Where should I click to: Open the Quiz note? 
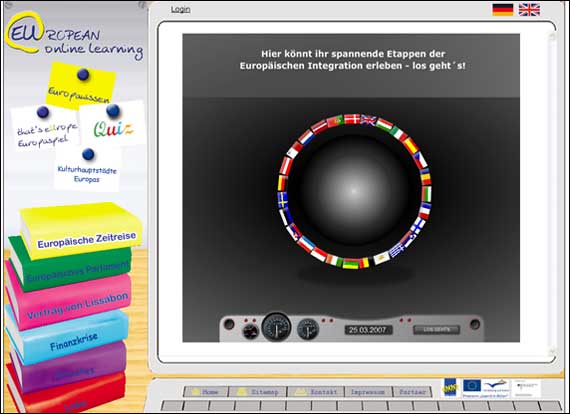(113, 124)
